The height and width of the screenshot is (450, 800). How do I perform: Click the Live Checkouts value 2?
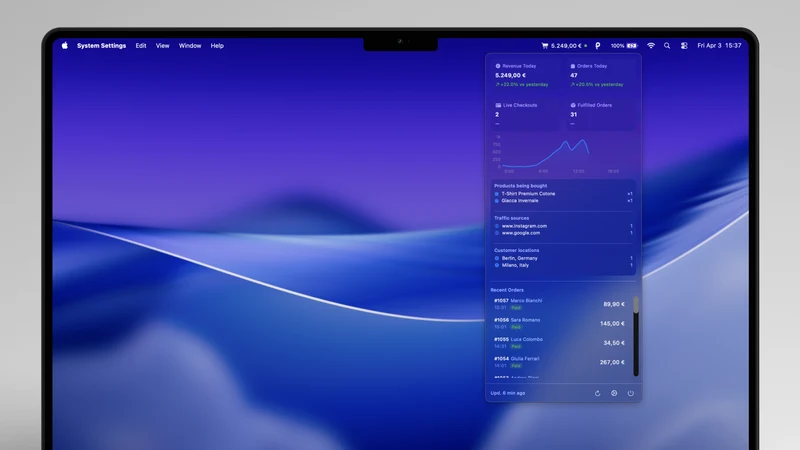click(497, 114)
